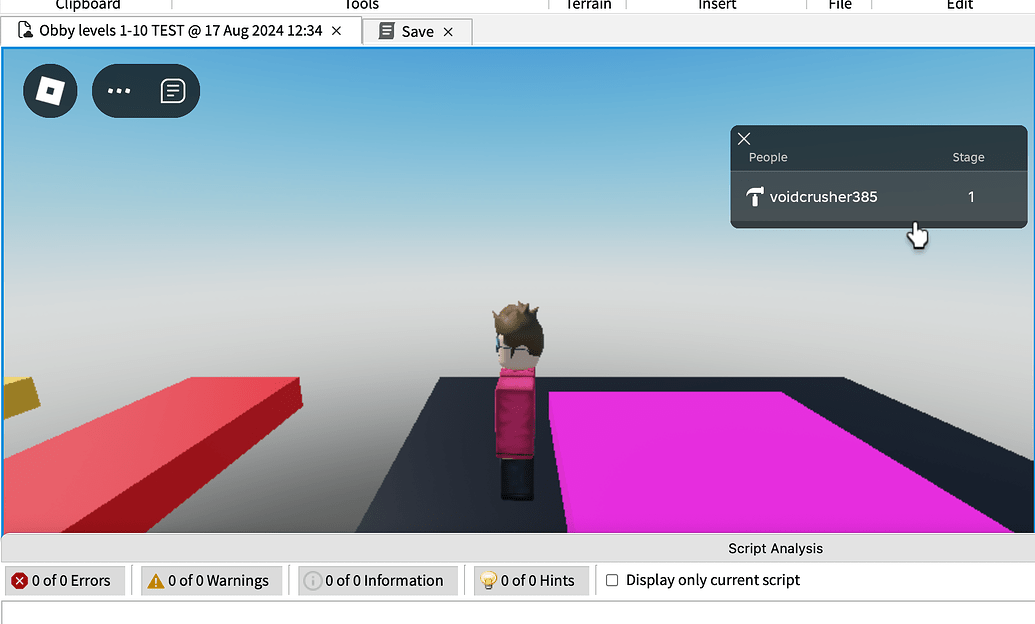Select voidcrusher385 in the People list
The image size is (1035, 624).
coord(824,197)
